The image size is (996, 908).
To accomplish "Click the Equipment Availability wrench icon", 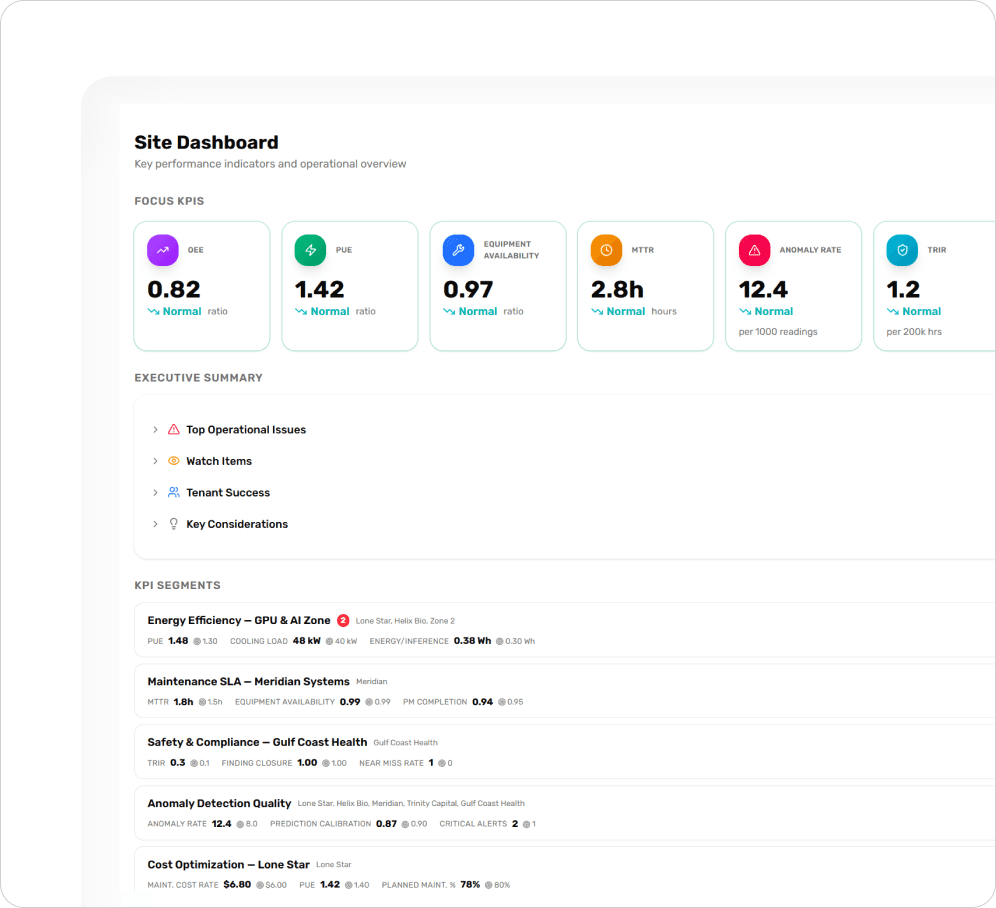I will (x=458, y=249).
